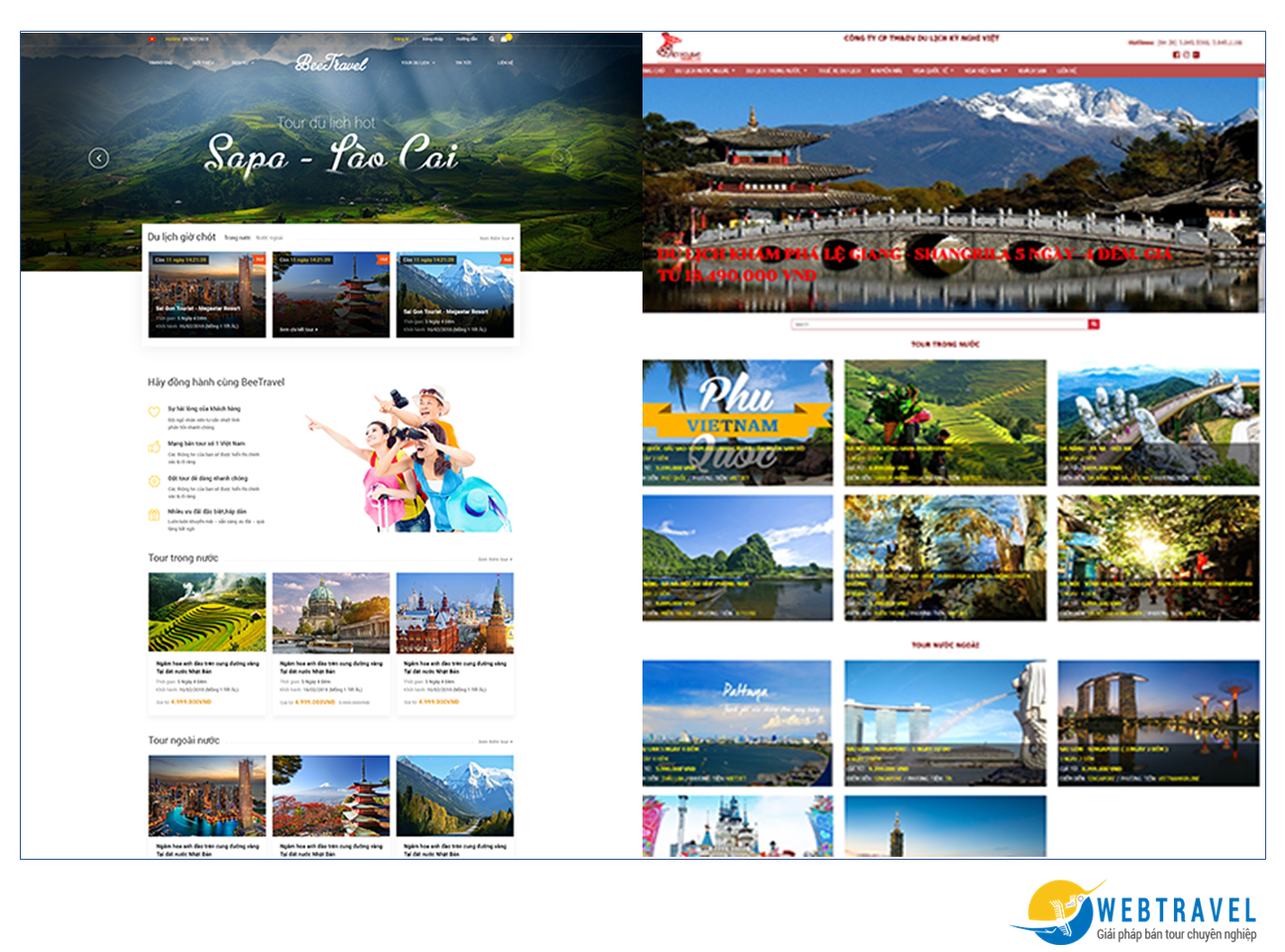Open the rice terraces tour under Tour trong nước

click(207, 643)
